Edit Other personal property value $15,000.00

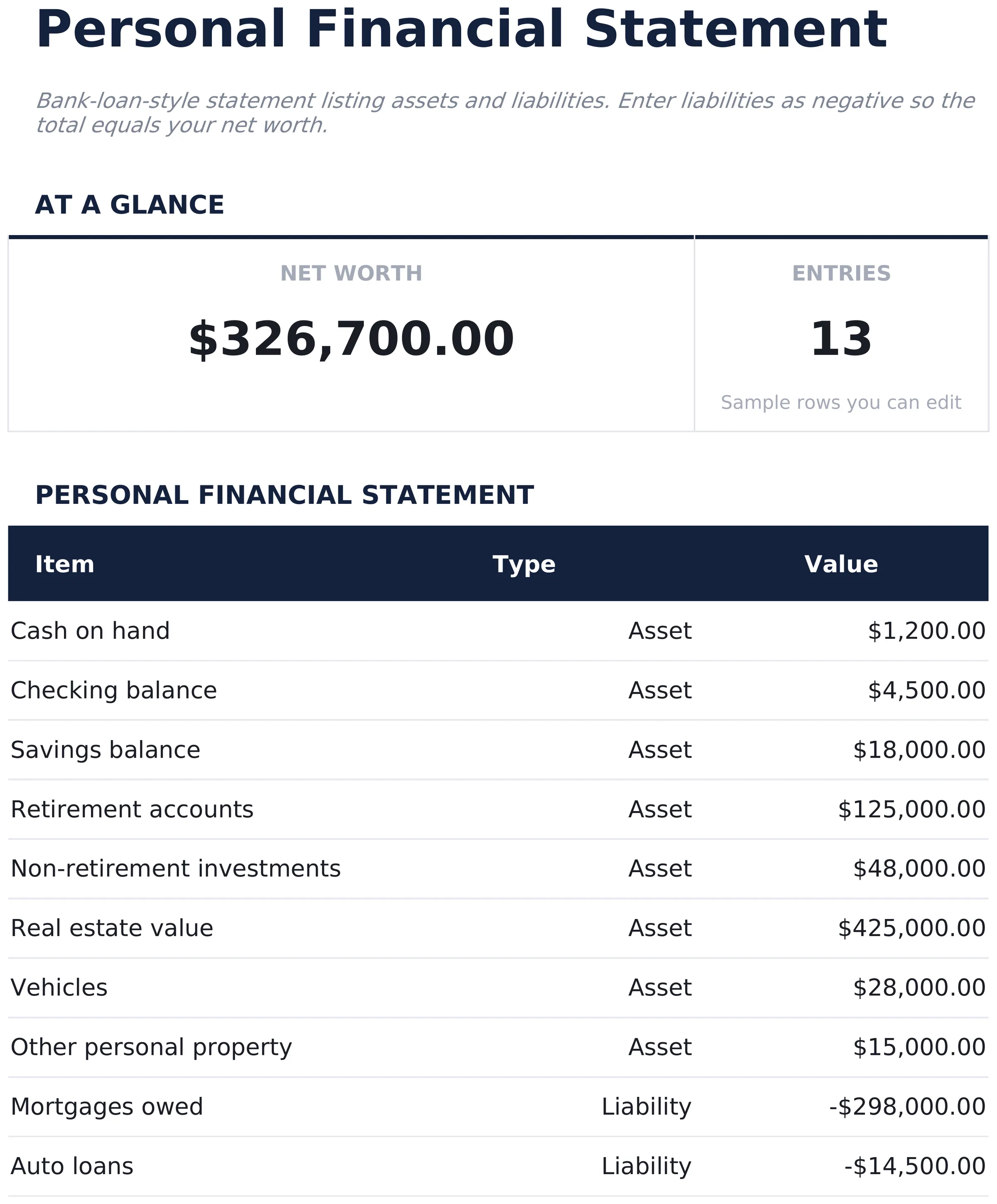[919, 1048]
